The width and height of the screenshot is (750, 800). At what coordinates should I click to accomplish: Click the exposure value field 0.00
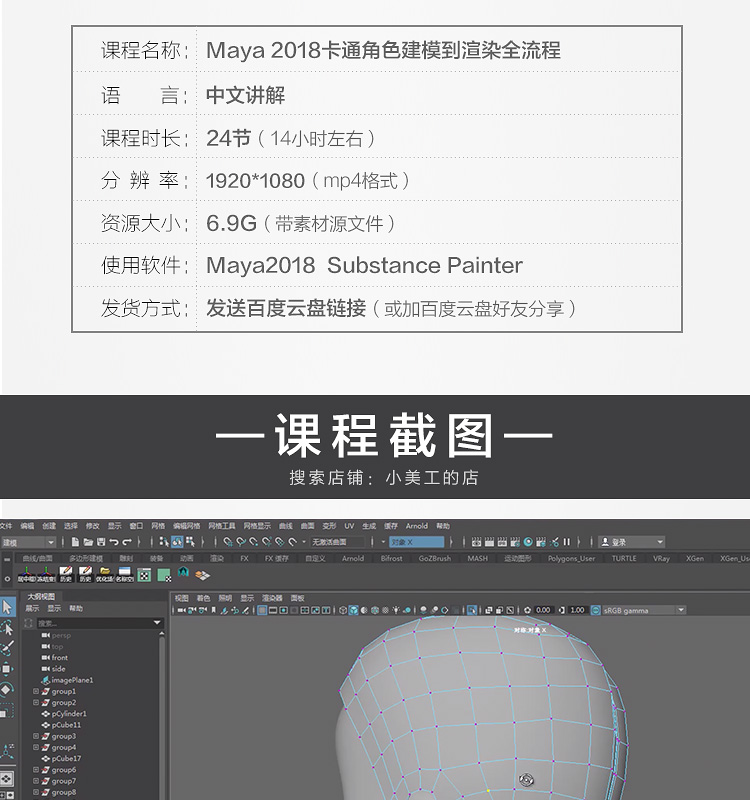pyautogui.click(x=543, y=610)
